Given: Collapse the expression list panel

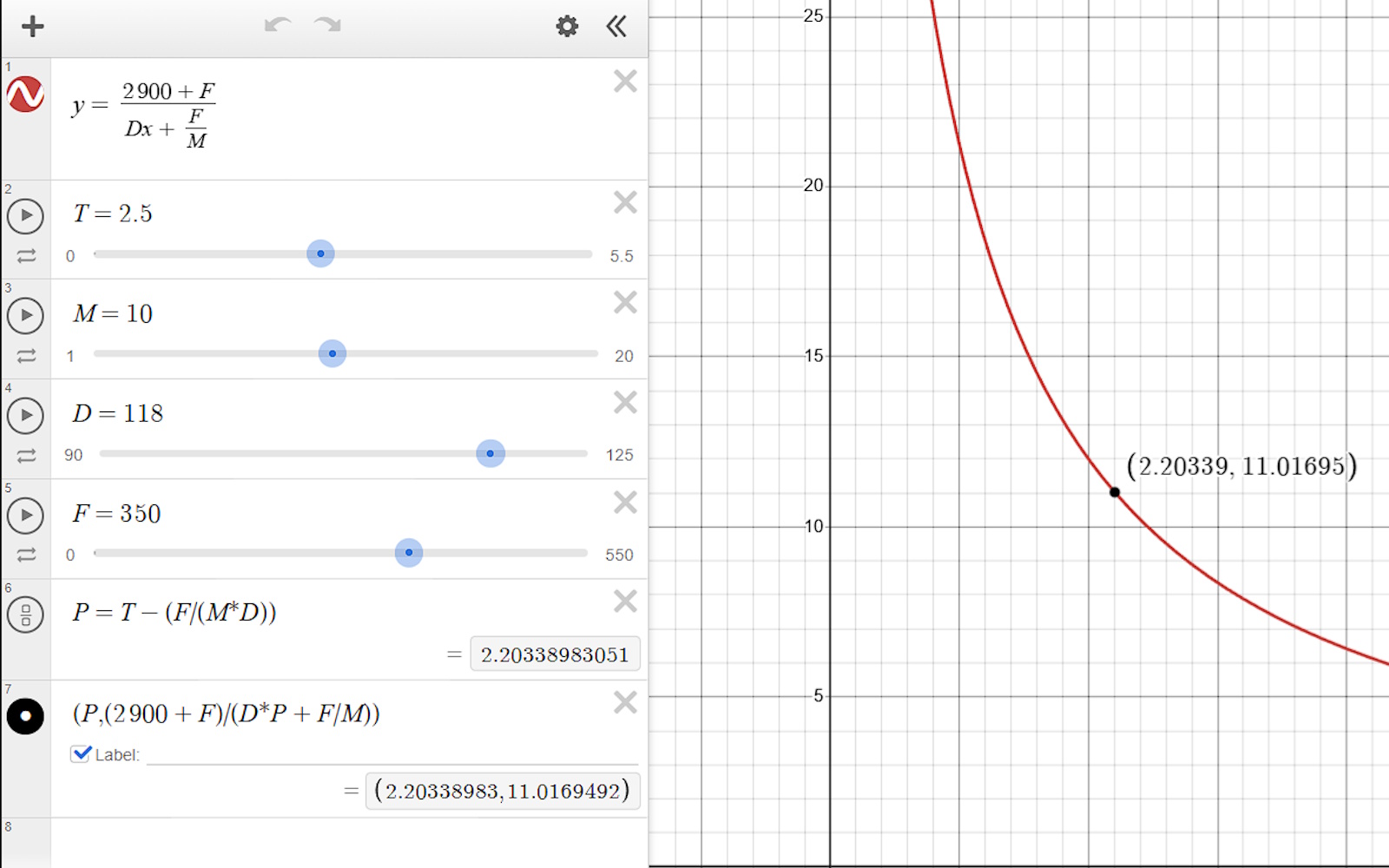Looking at the screenshot, I should click(616, 26).
